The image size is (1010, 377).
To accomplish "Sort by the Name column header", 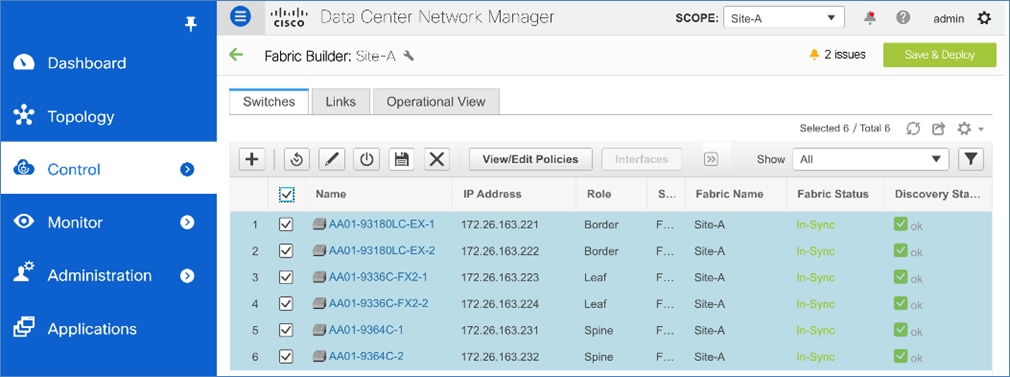I will pos(331,194).
